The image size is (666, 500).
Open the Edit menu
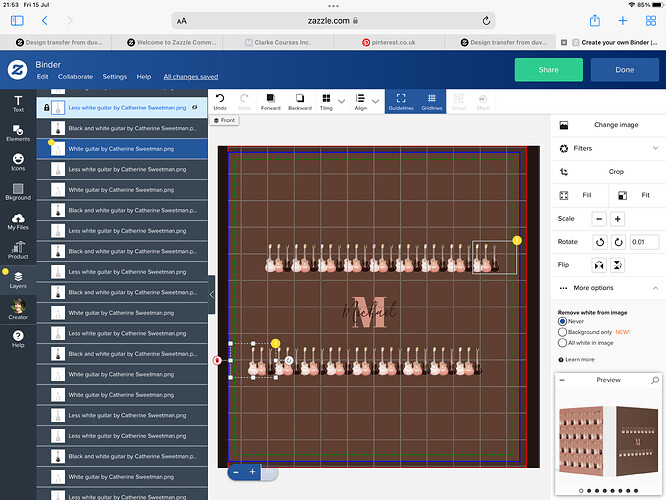[x=42, y=77]
